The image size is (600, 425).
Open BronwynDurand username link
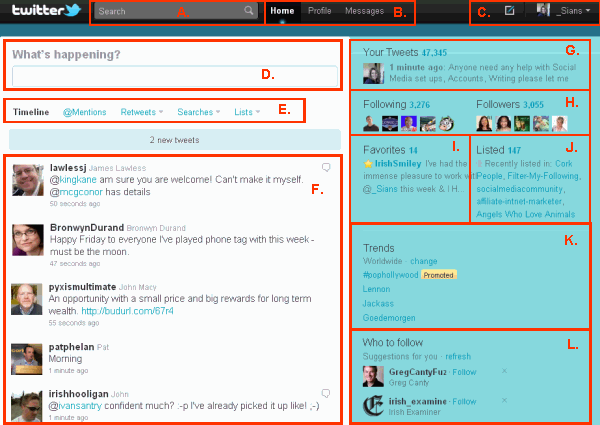coord(87,228)
